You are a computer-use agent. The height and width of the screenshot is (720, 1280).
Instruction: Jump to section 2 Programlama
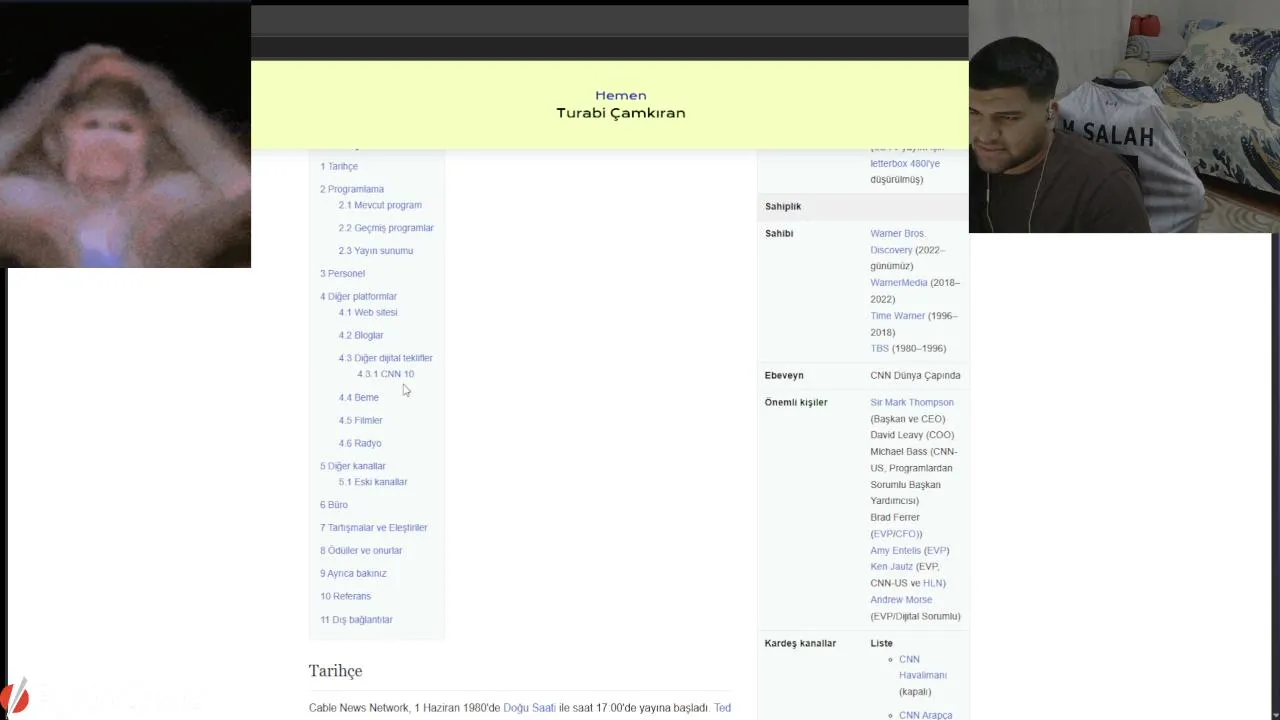(x=352, y=189)
